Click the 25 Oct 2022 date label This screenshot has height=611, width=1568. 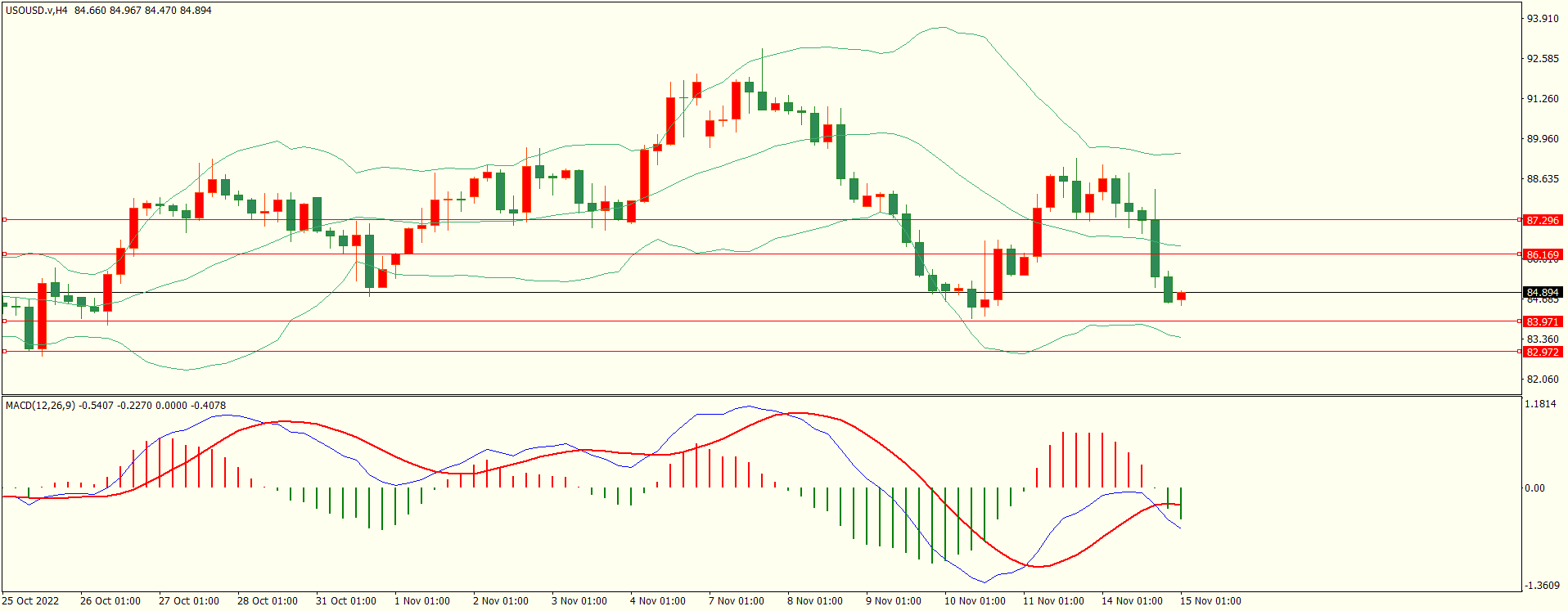[x=30, y=600]
